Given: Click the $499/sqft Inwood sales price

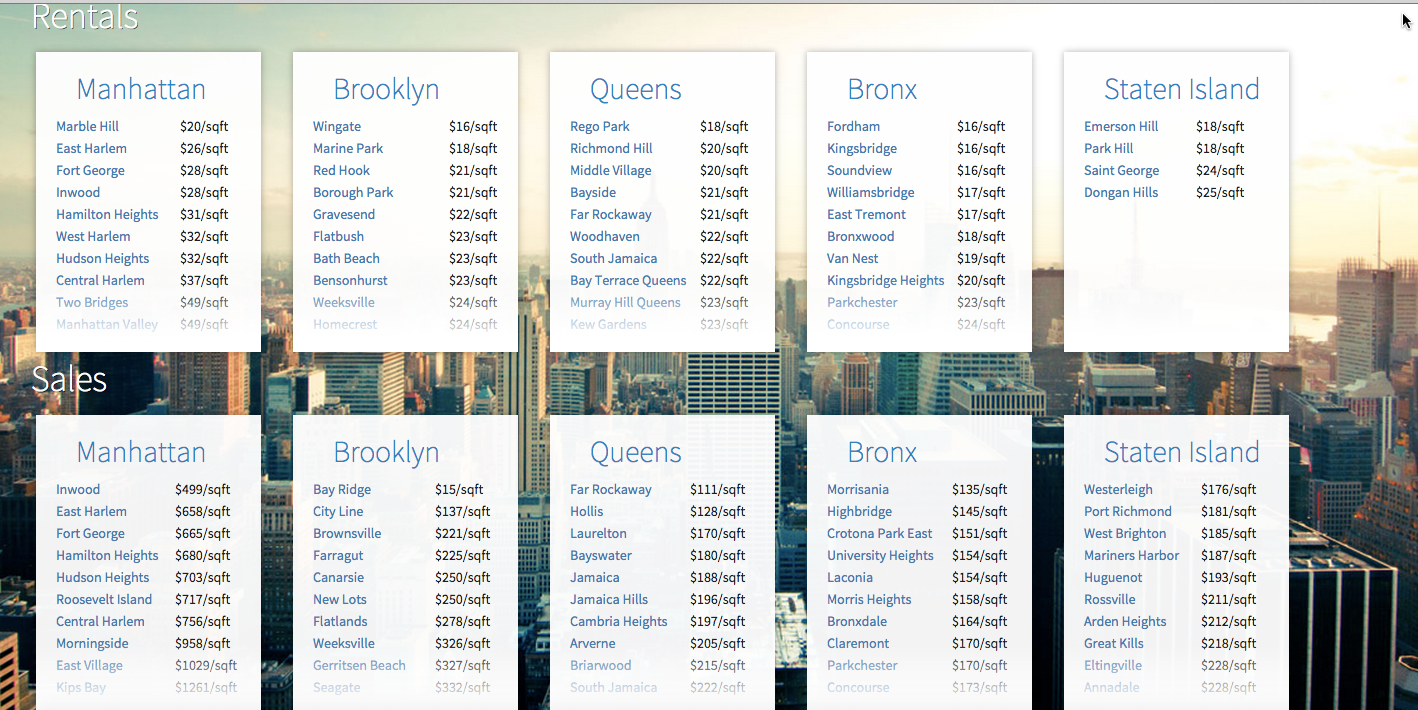Looking at the screenshot, I should point(202,489).
